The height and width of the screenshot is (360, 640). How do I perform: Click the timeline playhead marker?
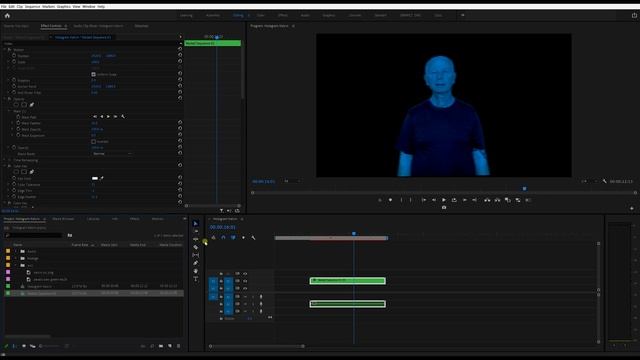tap(354, 233)
